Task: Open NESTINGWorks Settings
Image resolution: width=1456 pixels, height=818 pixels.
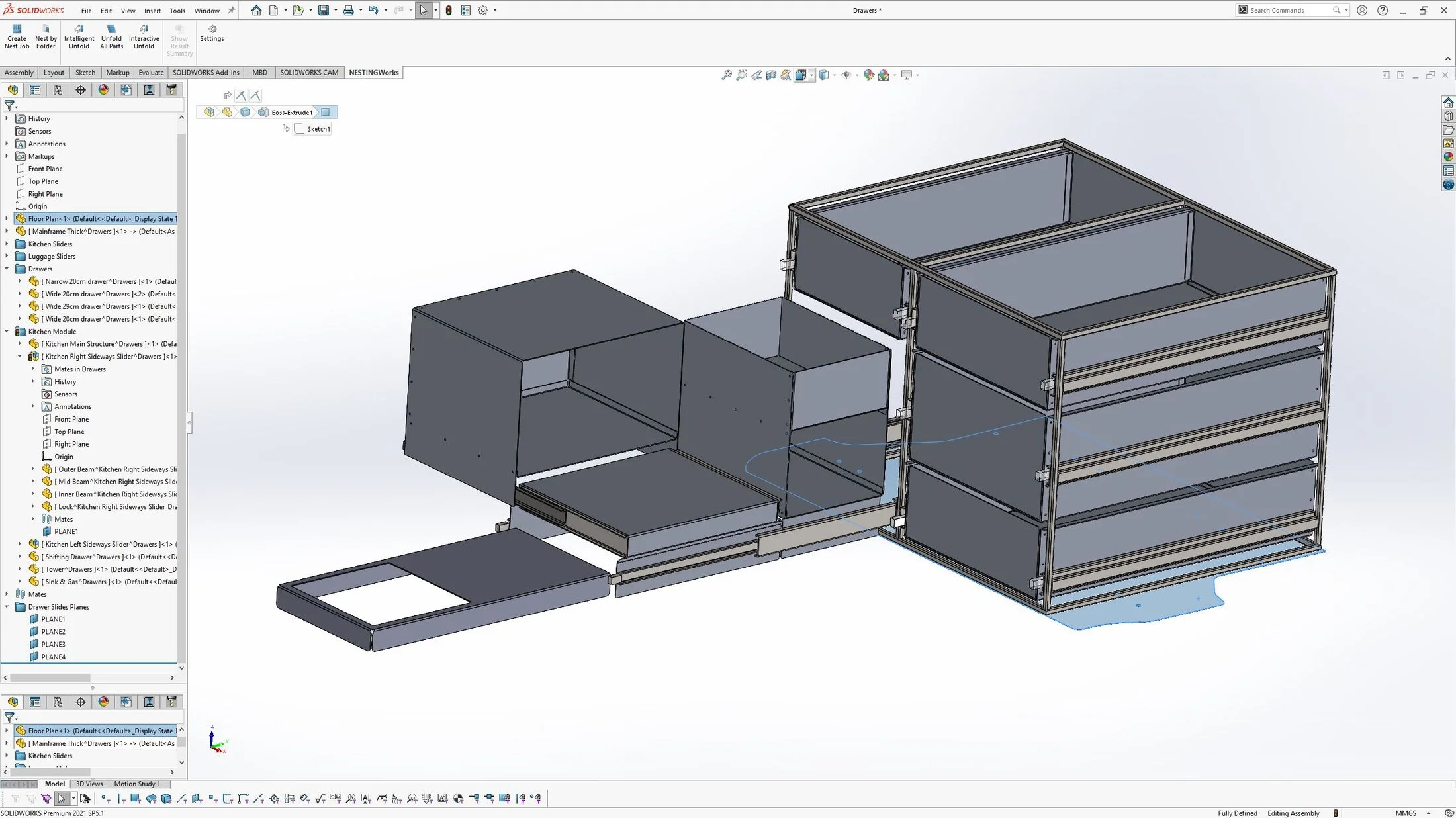Action: tap(212, 33)
